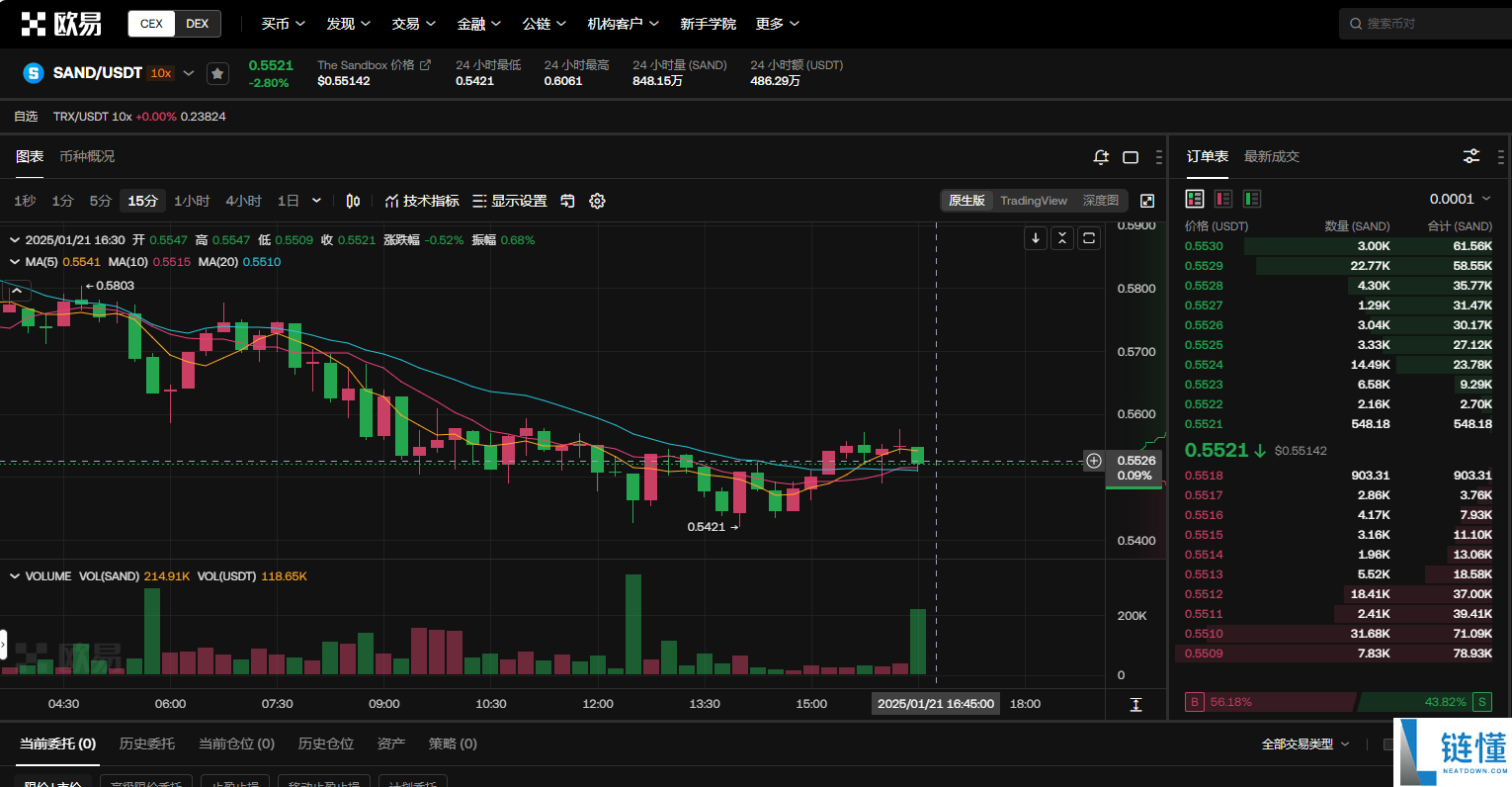Open the chart settings gear icon
This screenshot has width=1512, height=787.
coord(597,201)
